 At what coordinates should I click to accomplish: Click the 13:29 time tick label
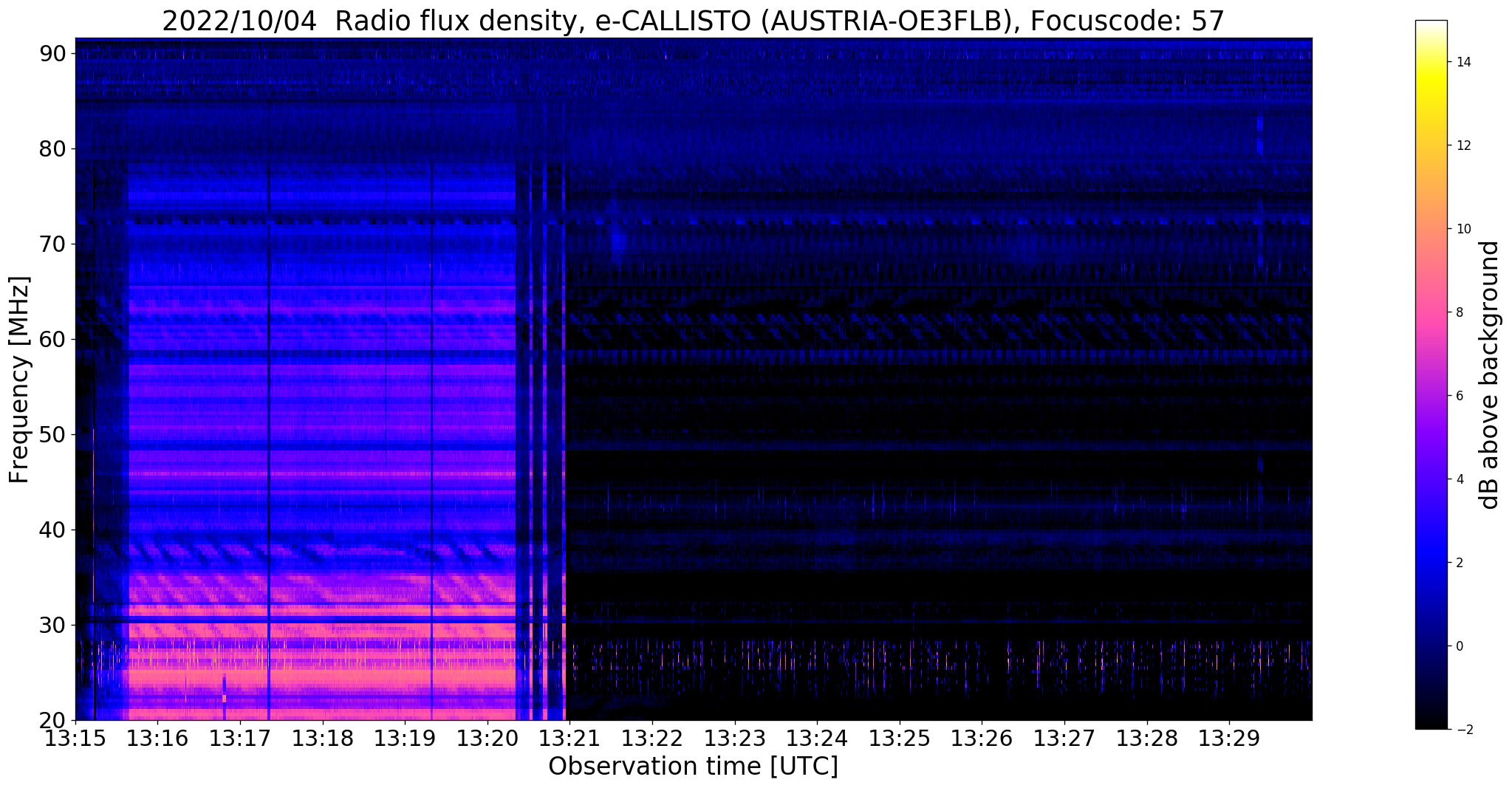click(x=1230, y=739)
